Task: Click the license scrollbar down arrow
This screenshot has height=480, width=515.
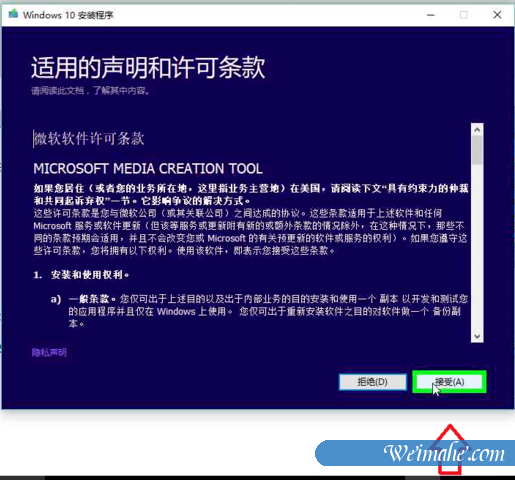Action: pos(477,336)
